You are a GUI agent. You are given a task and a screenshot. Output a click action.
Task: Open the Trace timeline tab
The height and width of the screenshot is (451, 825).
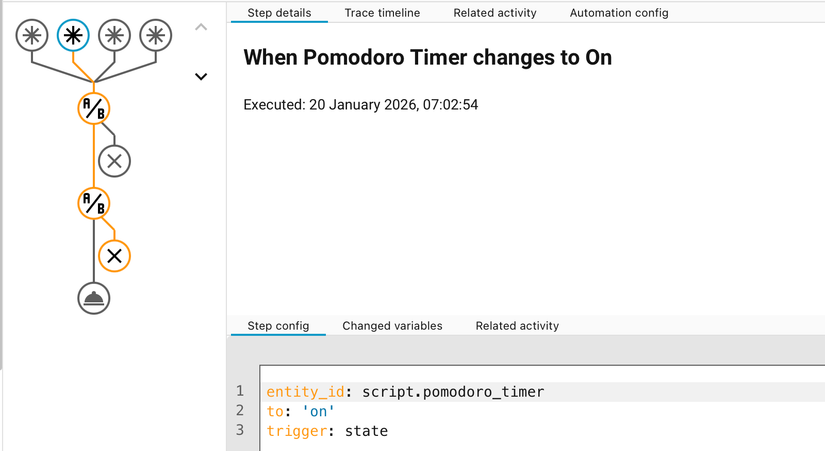coord(382,13)
